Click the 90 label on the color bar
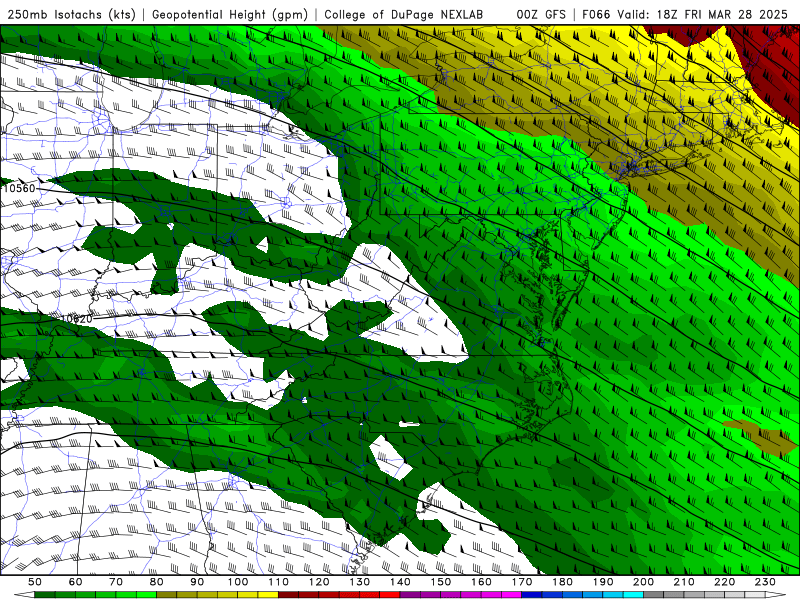The height and width of the screenshot is (600, 800). (197, 582)
